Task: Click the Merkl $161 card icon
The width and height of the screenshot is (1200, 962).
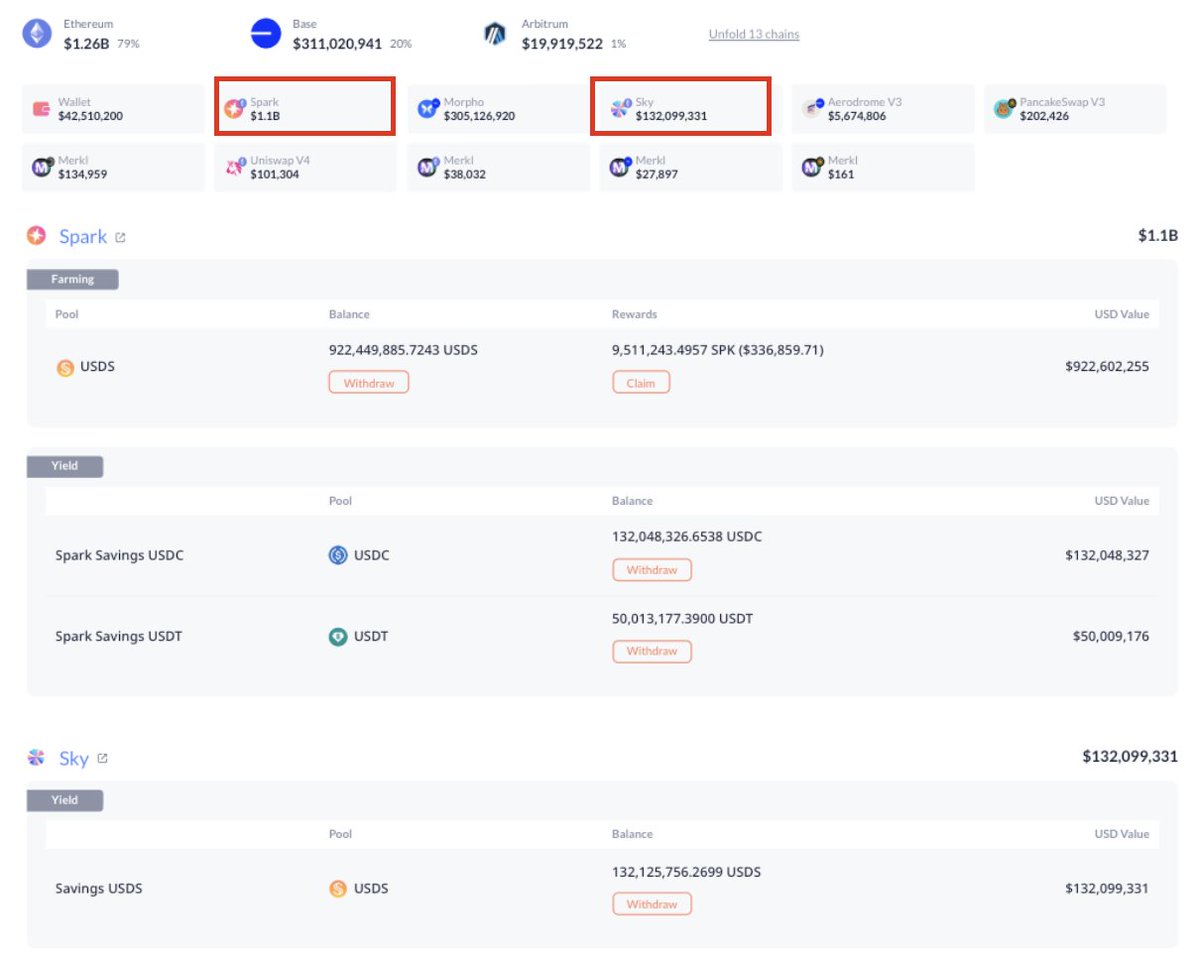Action: coord(812,167)
